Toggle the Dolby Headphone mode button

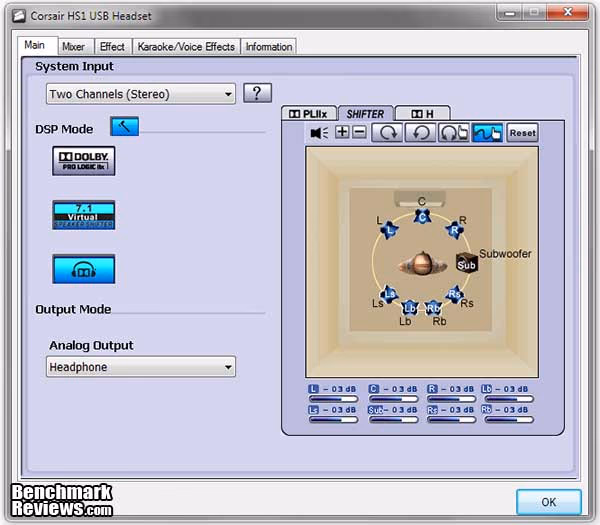83,269
